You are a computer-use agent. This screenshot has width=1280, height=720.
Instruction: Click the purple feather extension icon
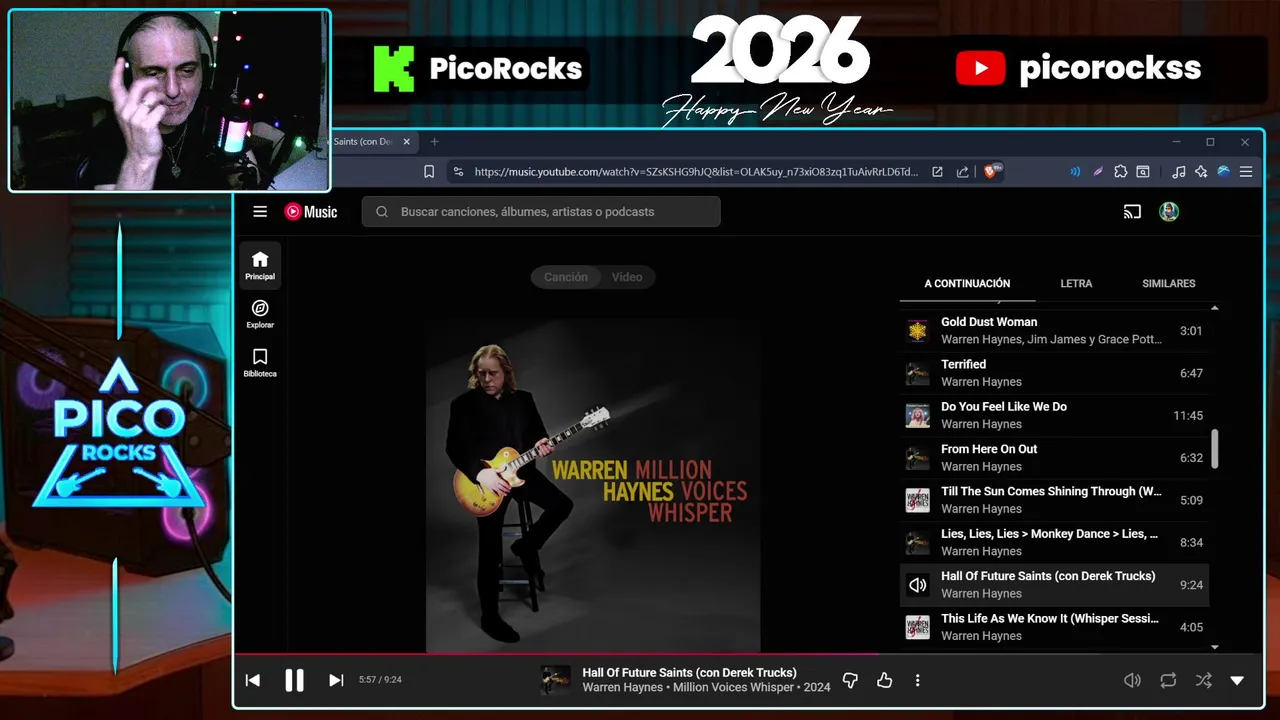[1098, 172]
